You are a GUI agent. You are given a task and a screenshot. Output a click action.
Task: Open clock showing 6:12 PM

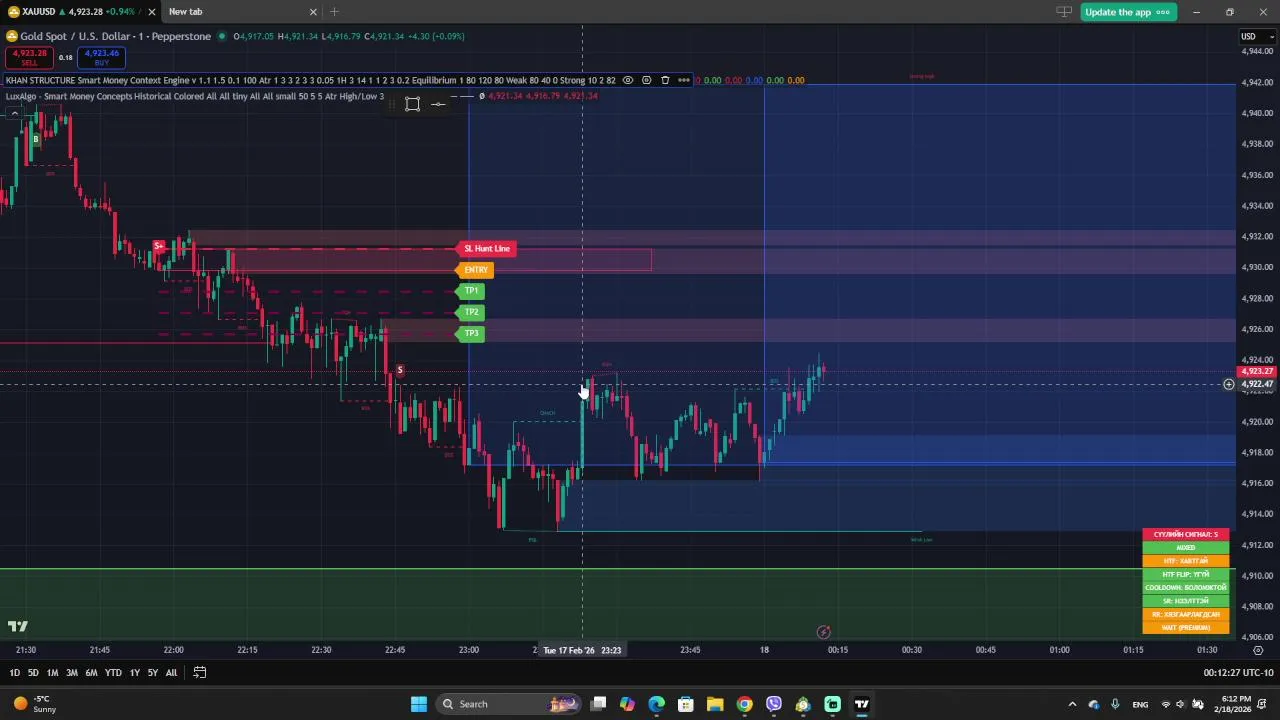point(1235,704)
